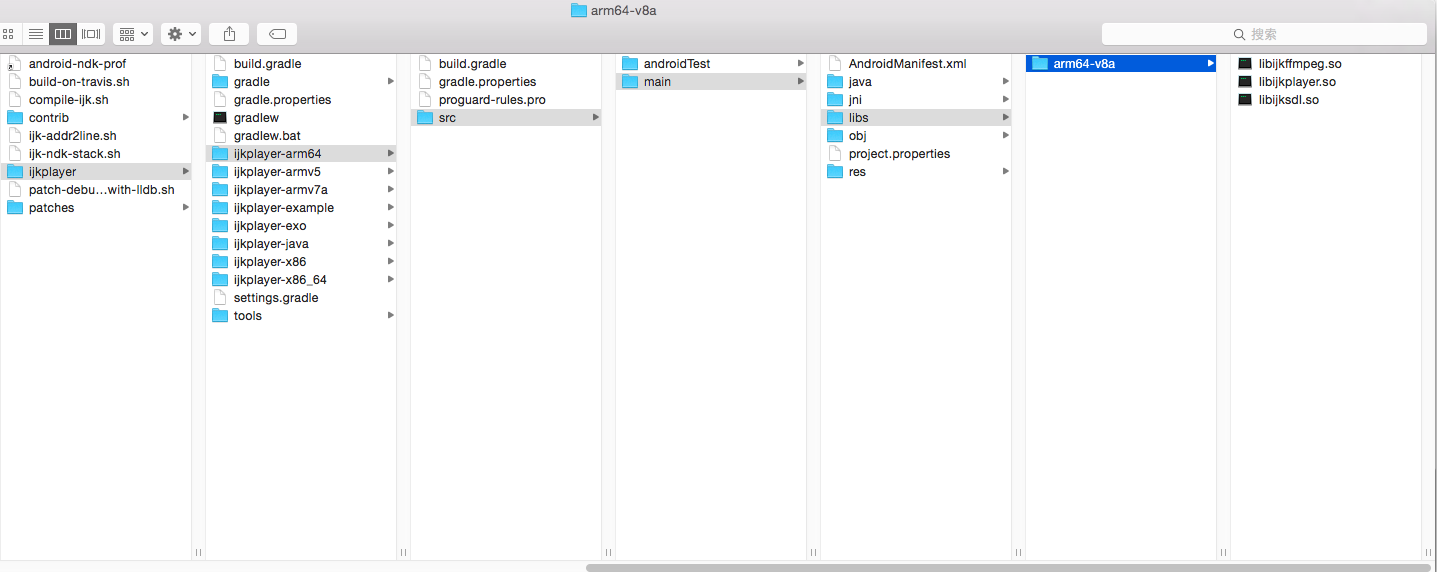Image resolution: width=1437 pixels, height=572 pixels.
Task: Open the tools folder icon
Action: tap(220, 316)
